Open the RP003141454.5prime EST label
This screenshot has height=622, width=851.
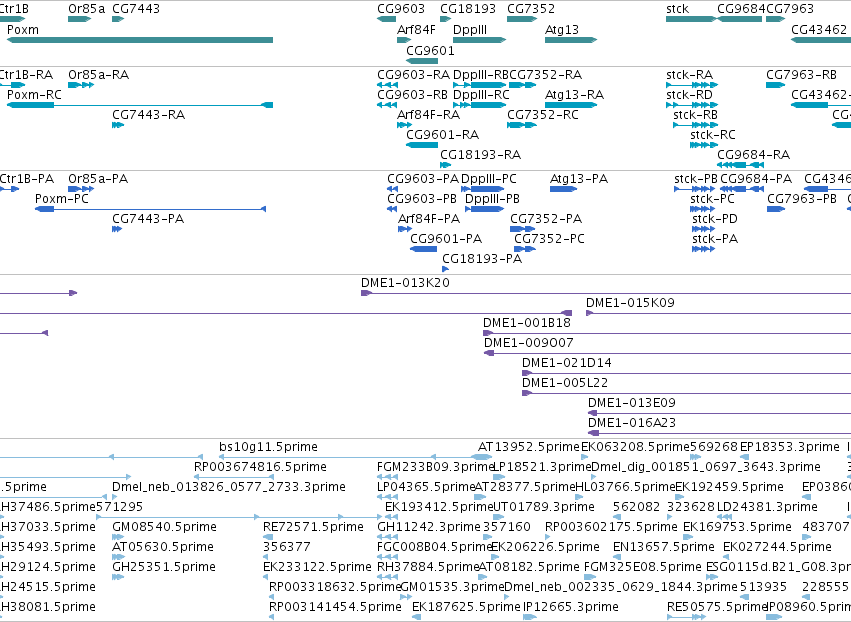tap(335, 607)
